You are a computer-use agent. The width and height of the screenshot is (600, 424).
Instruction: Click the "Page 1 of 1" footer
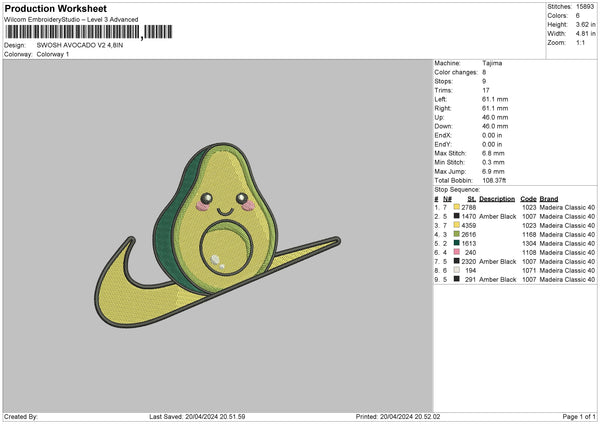579,416
